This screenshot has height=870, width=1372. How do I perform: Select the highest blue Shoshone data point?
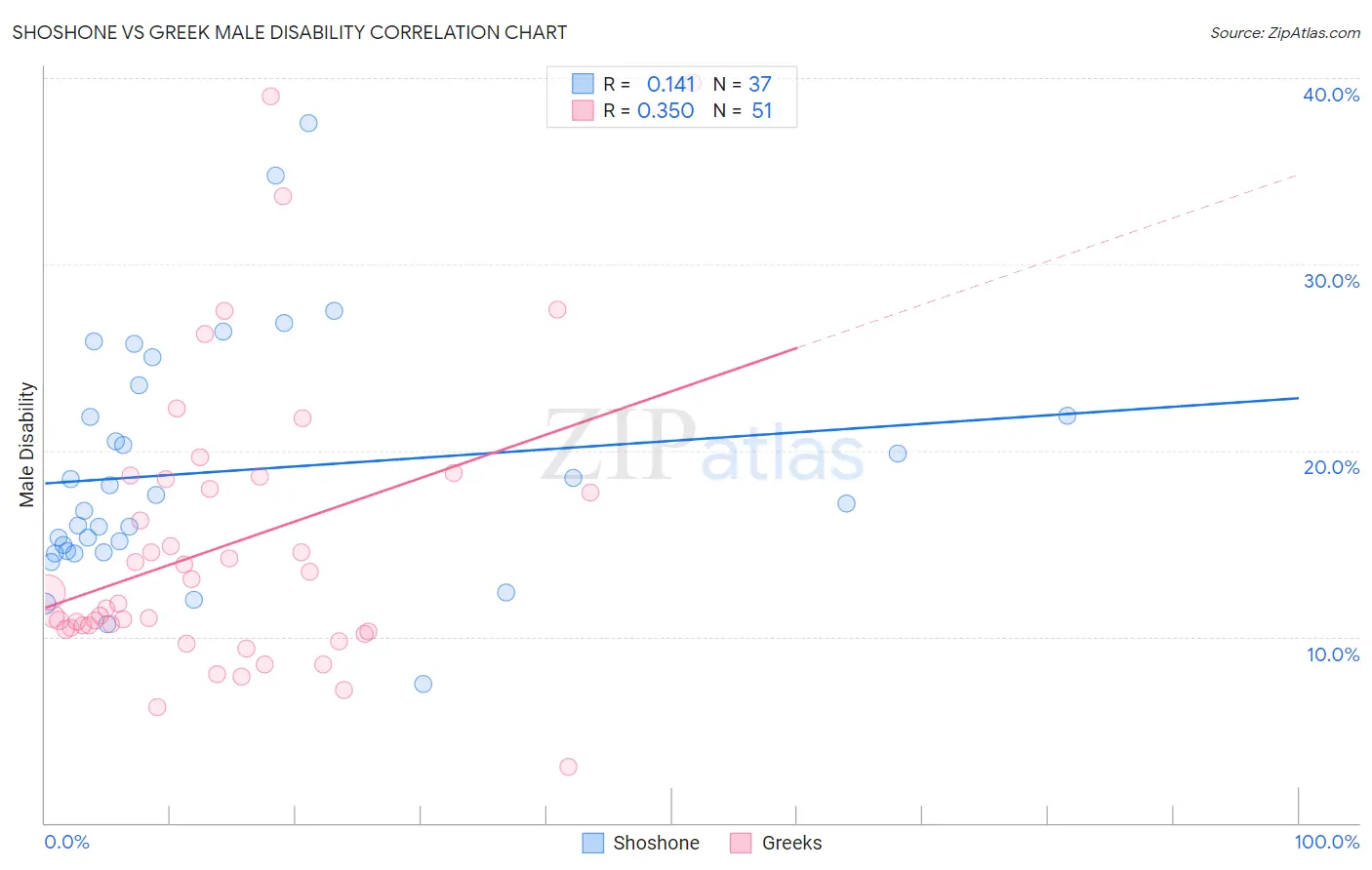tap(308, 123)
